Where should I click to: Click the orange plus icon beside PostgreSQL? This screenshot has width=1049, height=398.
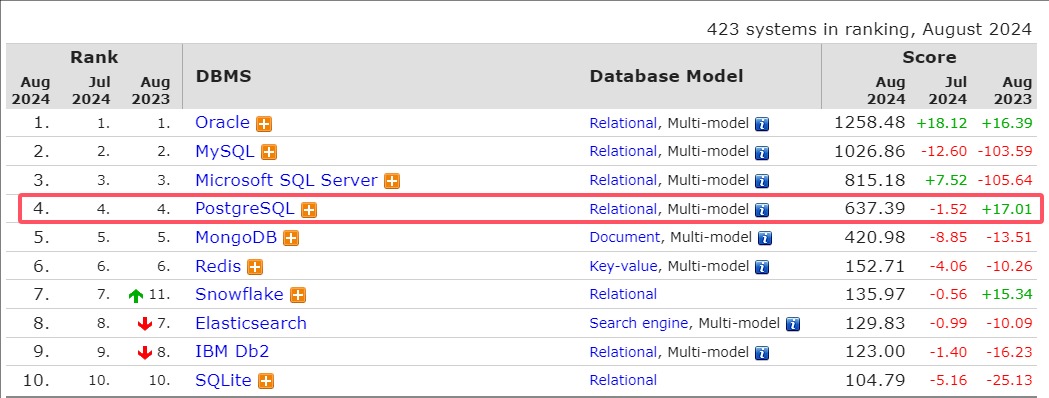(x=308, y=210)
